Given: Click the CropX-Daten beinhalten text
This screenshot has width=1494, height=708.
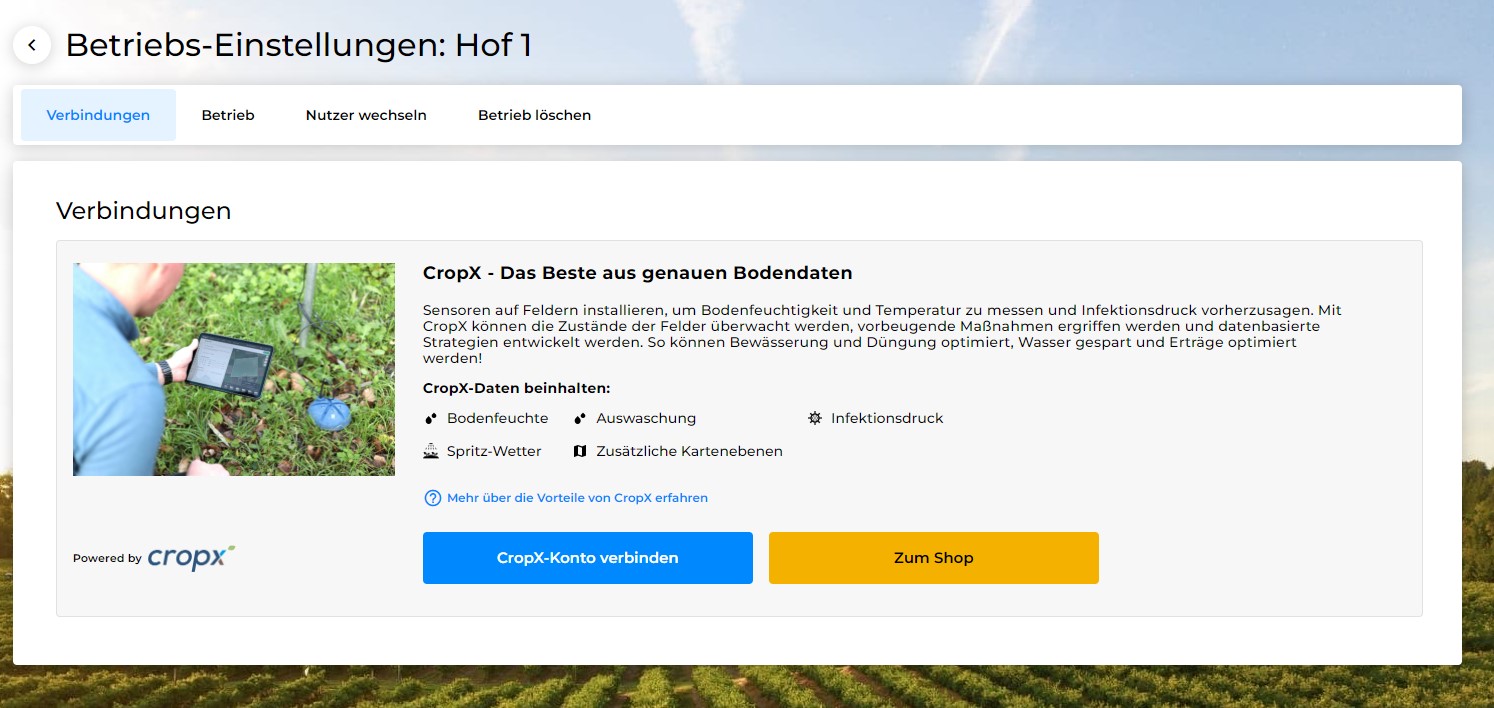Looking at the screenshot, I should click(x=516, y=388).
